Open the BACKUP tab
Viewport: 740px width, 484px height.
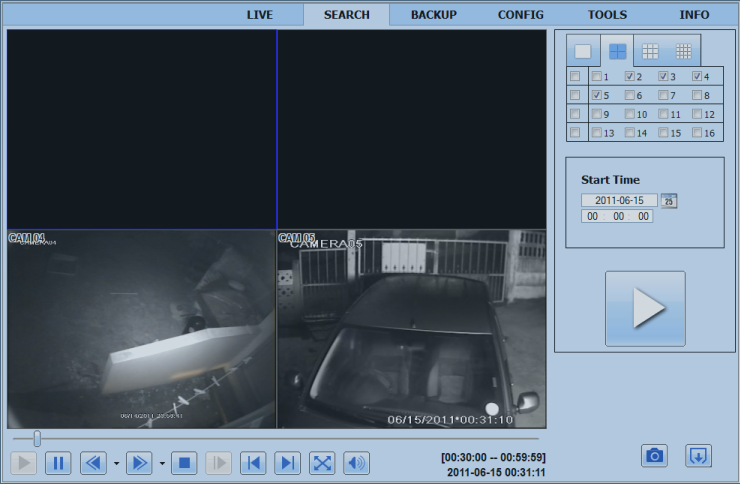coord(433,15)
